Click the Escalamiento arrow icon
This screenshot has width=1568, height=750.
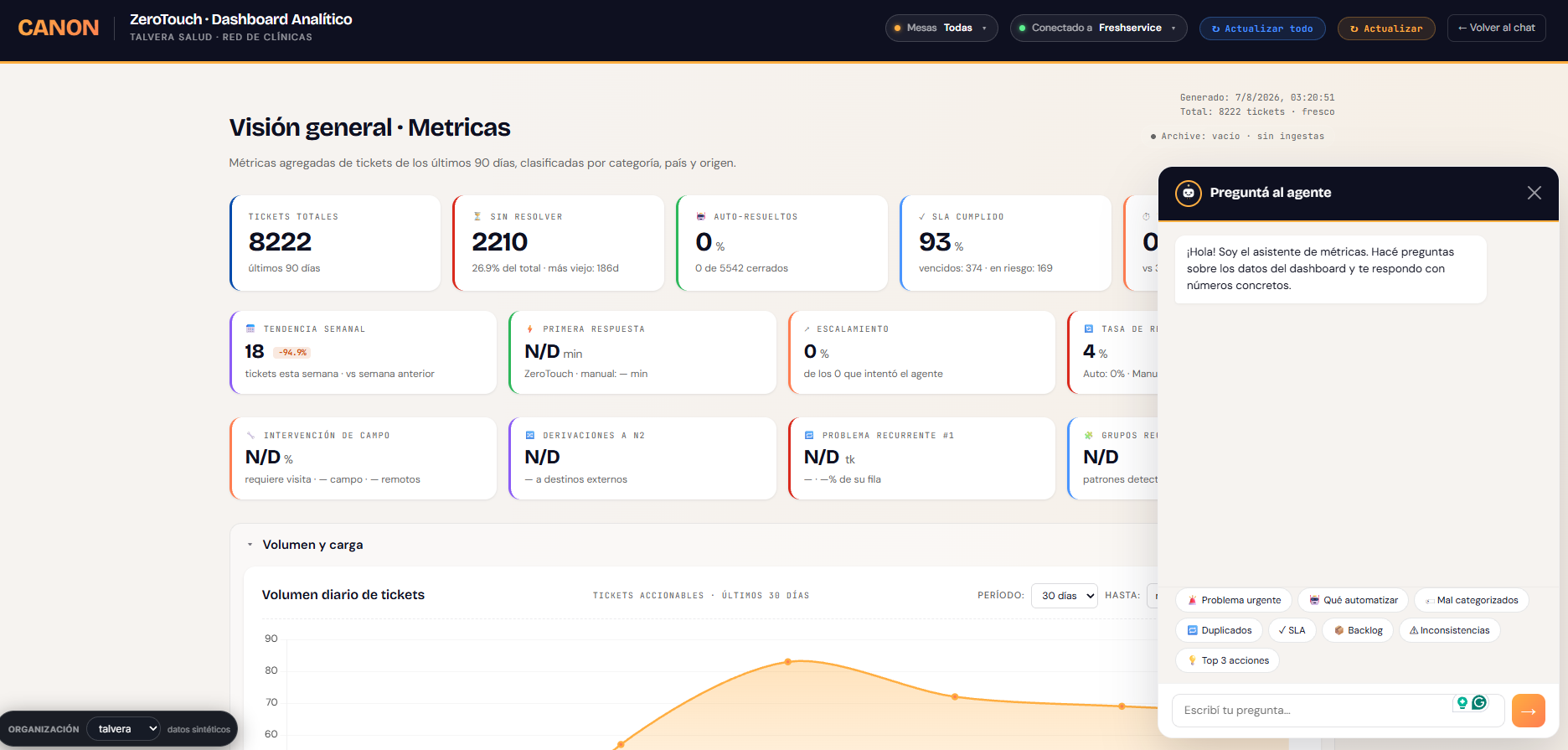pyautogui.click(x=807, y=328)
